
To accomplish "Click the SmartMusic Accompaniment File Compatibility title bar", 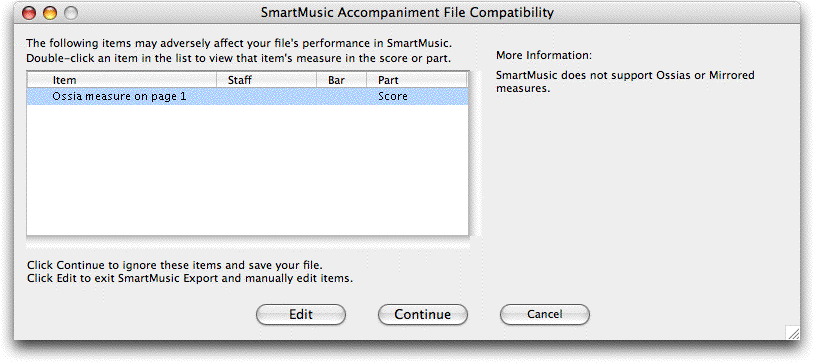I will (x=407, y=12).
